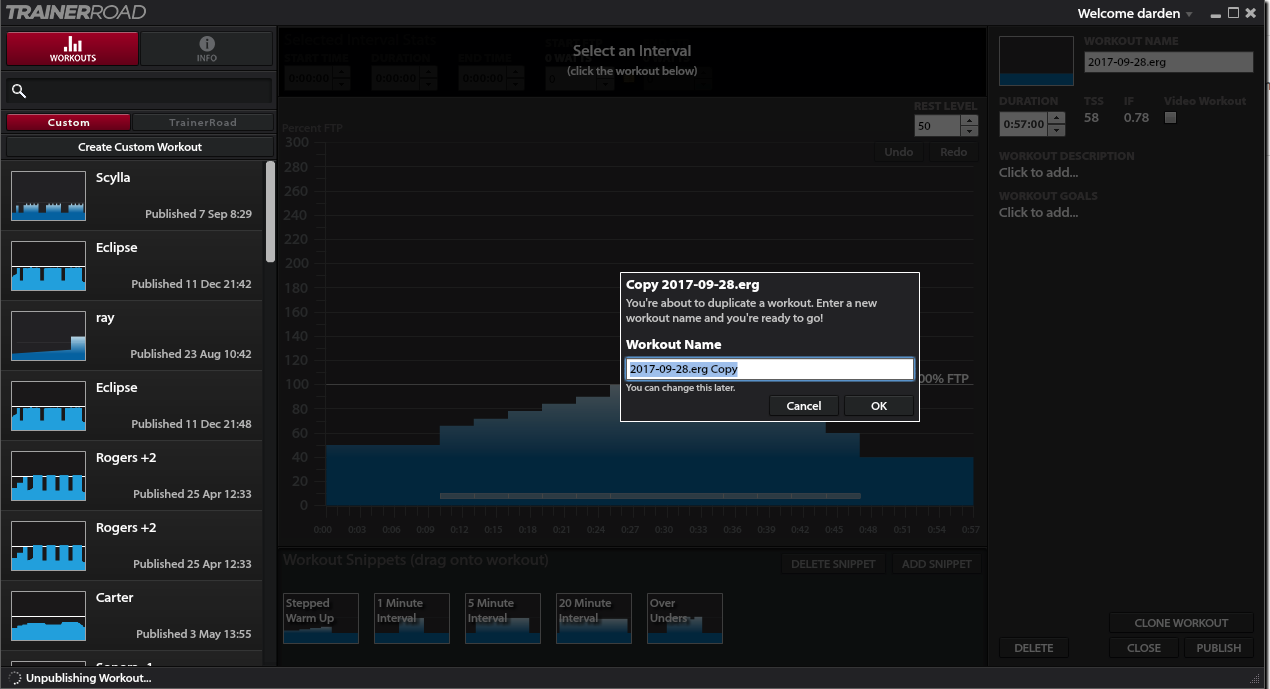Select the 20 Minute Interval snippet
This screenshot has height=689, width=1270.
(x=594, y=618)
